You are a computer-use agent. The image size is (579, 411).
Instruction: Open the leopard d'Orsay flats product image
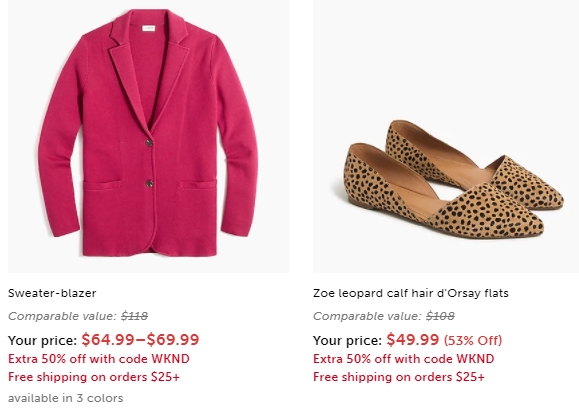[446, 136]
